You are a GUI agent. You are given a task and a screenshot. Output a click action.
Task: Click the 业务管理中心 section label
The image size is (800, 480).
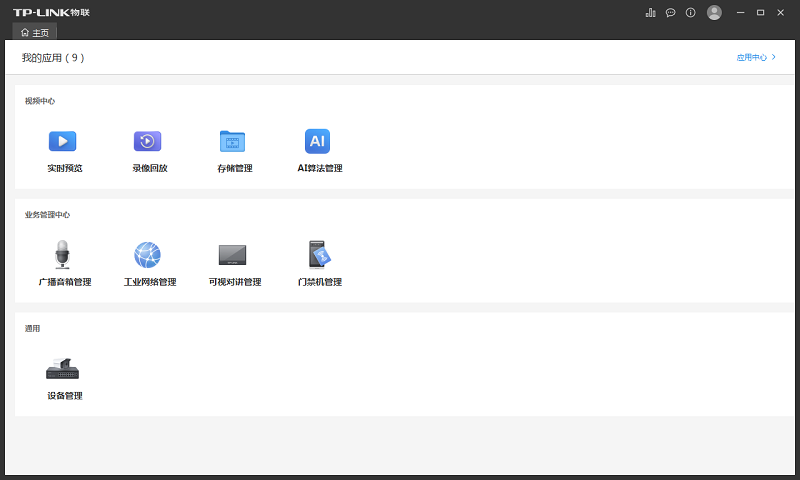47,215
